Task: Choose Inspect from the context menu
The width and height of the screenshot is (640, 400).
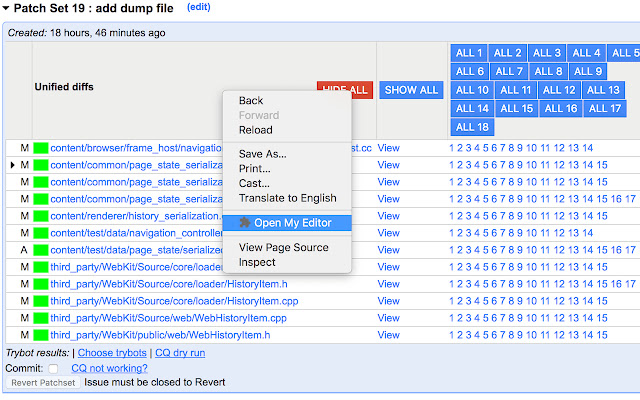Action: [x=257, y=262]
